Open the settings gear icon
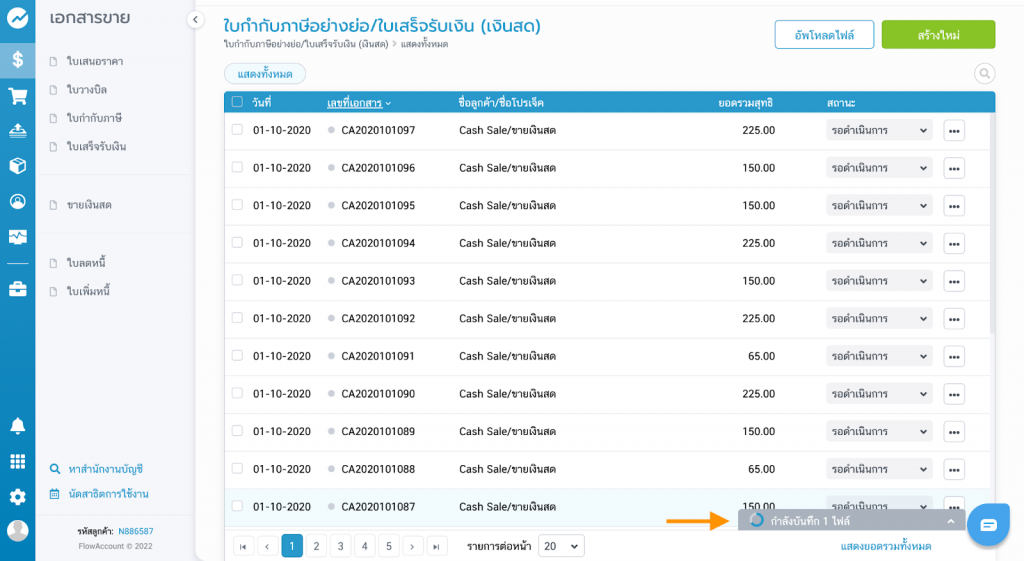This screenshot has height=561, width=1024. [17, 497]
